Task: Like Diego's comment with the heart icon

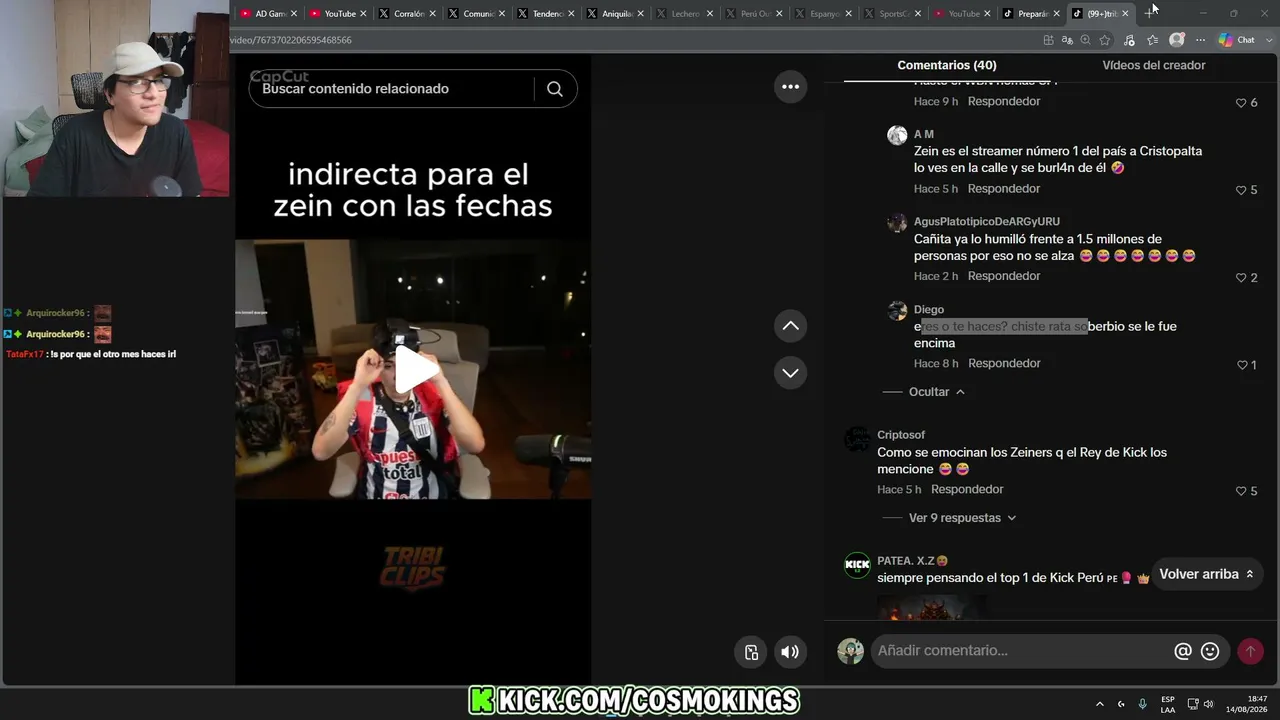Action: click(x=1242, y=365)
